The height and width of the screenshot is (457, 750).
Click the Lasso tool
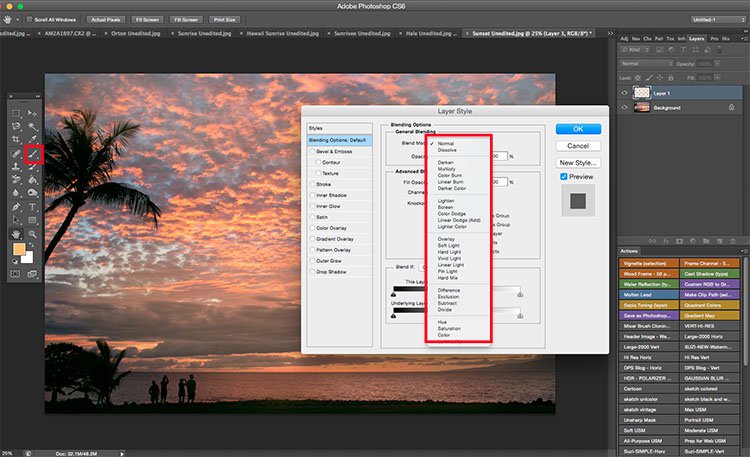point(17,127)
